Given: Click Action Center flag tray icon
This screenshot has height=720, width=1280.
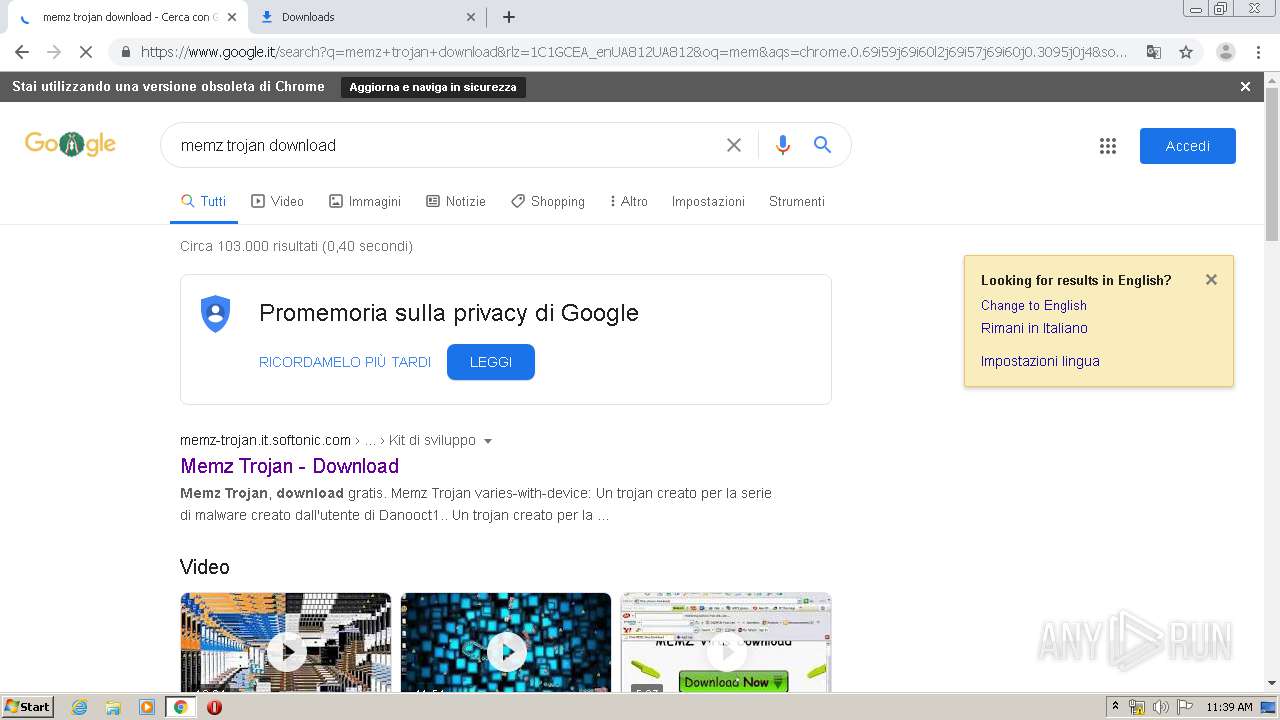Looking at the screenshot, I should (x=1185, y=707).
